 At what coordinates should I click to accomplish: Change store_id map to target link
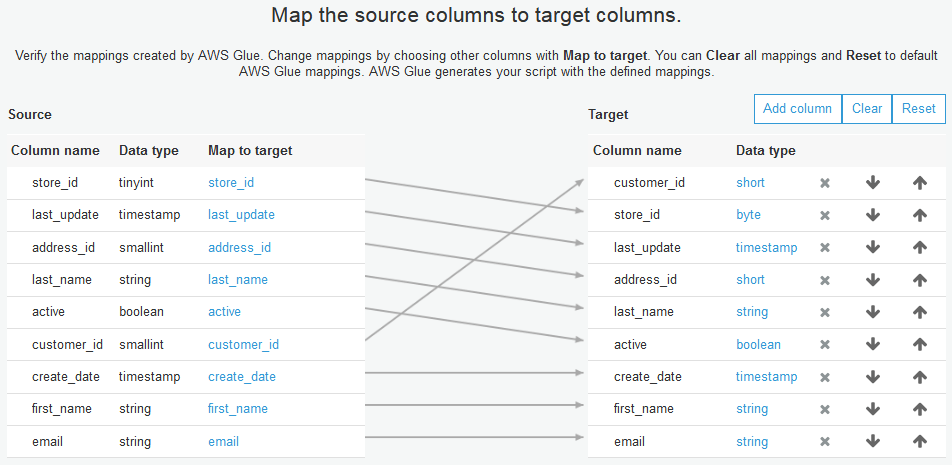pos(231,182)
